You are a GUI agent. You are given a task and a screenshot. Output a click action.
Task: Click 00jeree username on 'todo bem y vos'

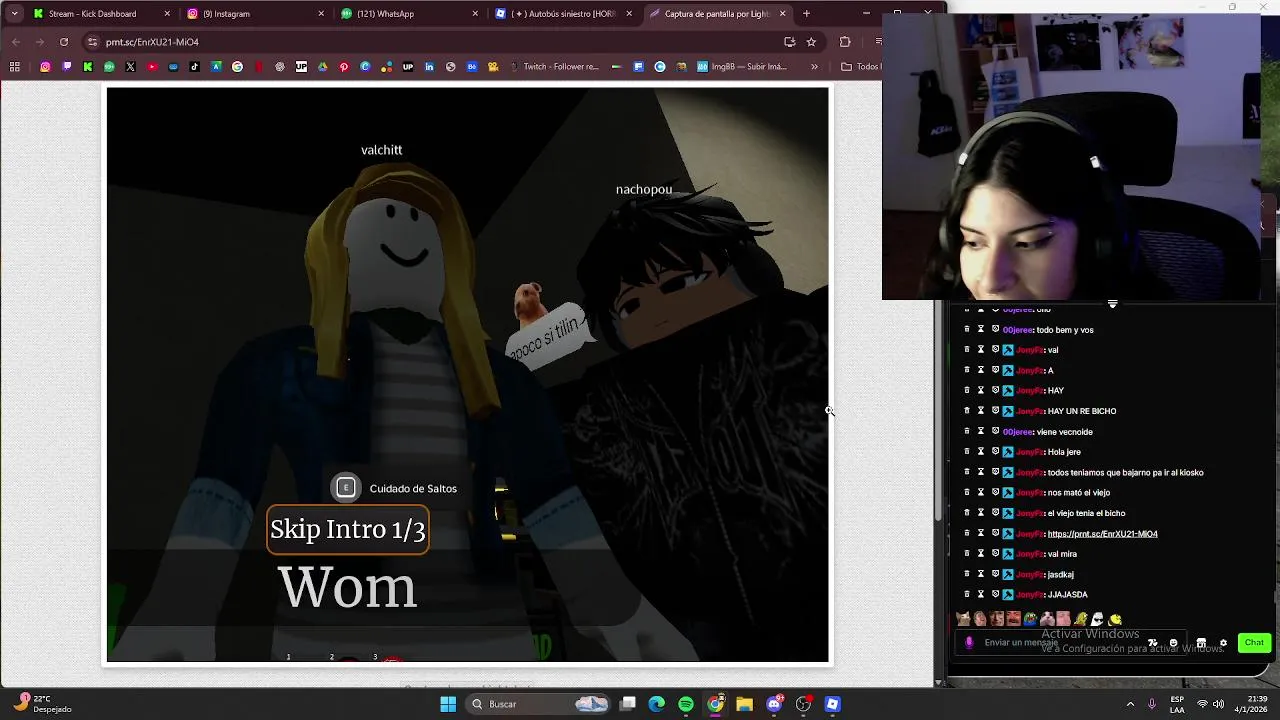1018,330
